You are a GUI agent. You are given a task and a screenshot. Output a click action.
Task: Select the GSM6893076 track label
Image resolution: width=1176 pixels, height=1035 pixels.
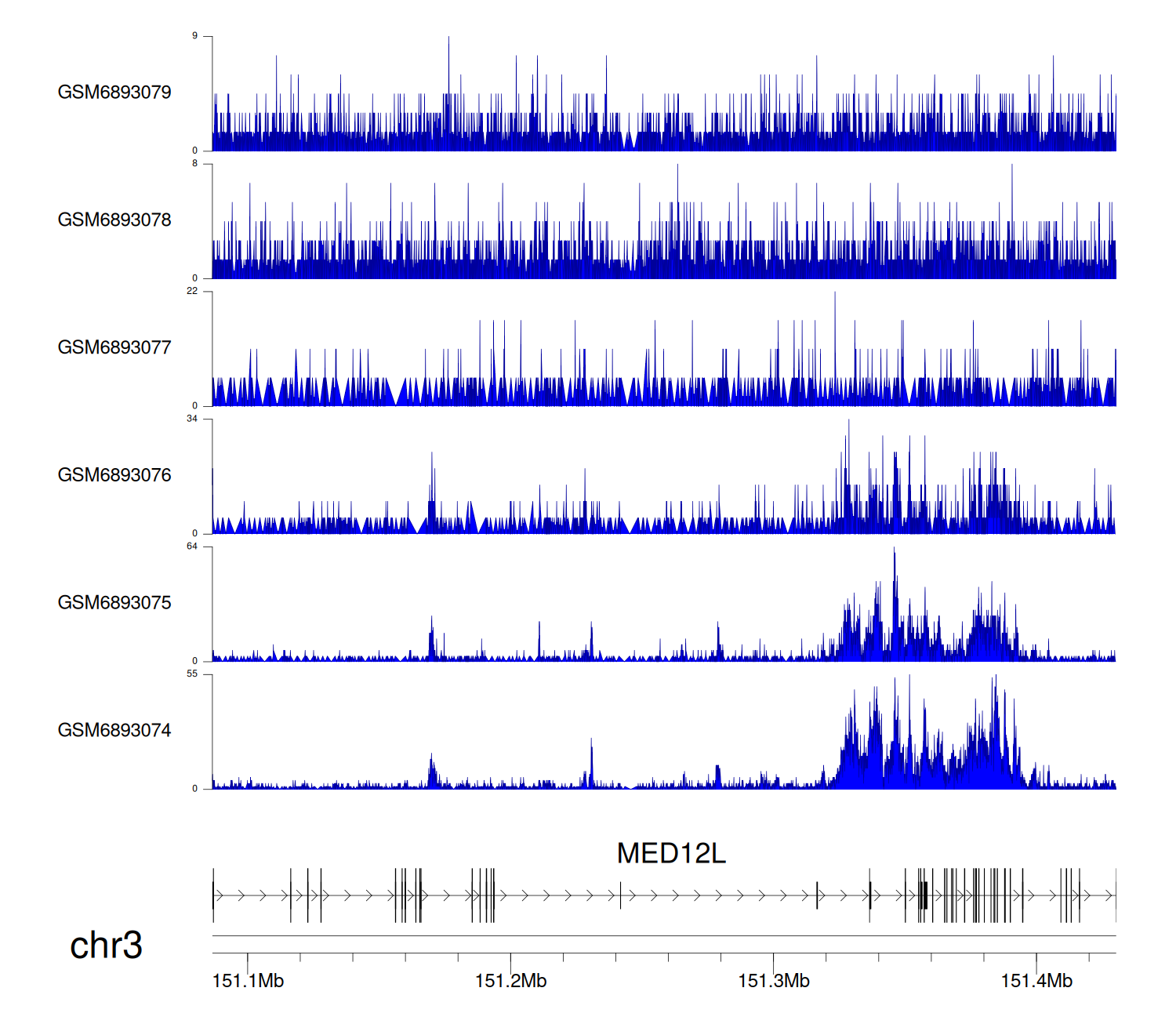coord(114,476)
